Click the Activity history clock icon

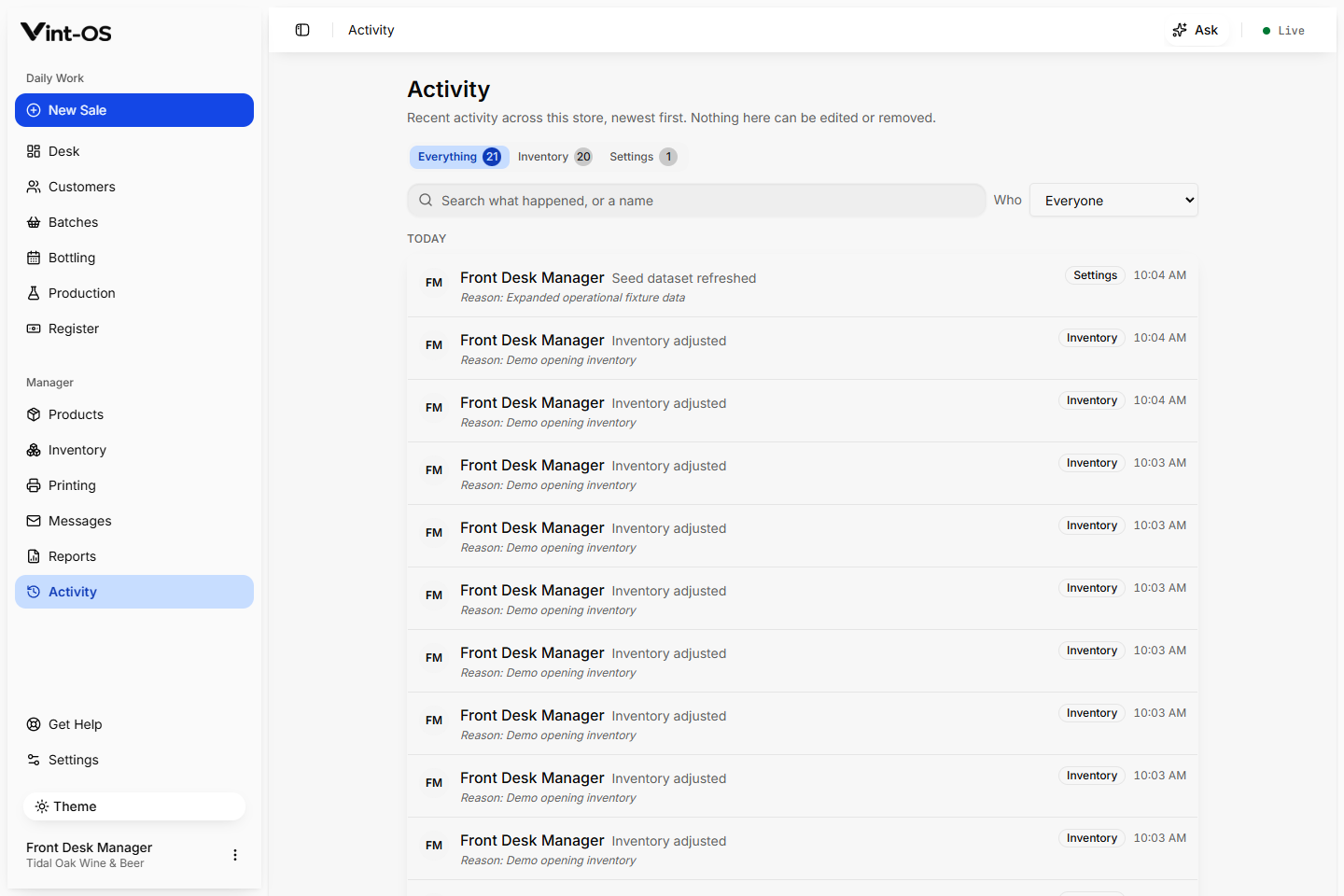click(34, 592)
